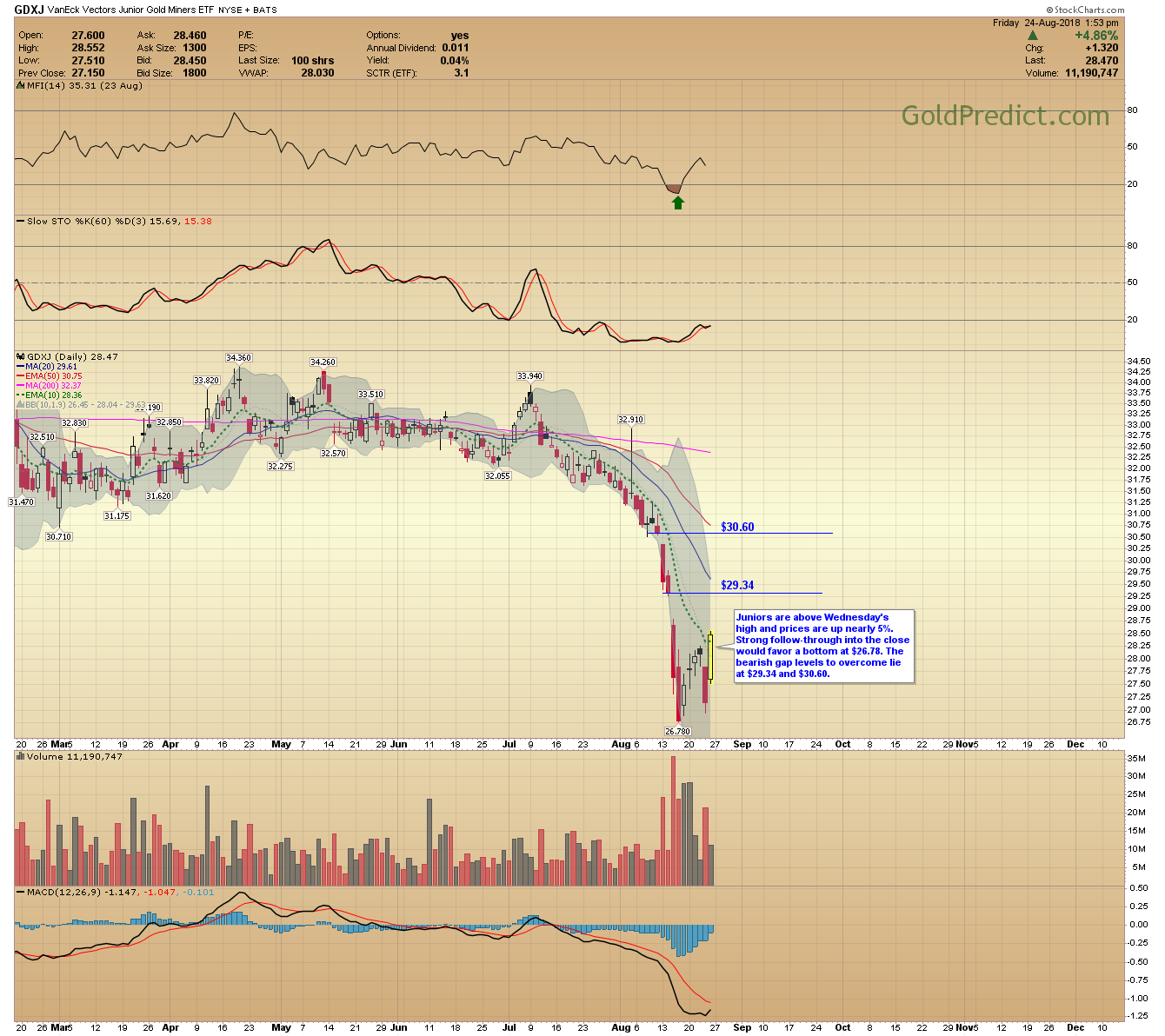The width and height of the screenshot is (1165, 1036).
Task: Click the Annual Dividend value 0.011
Action: point(455,48)
